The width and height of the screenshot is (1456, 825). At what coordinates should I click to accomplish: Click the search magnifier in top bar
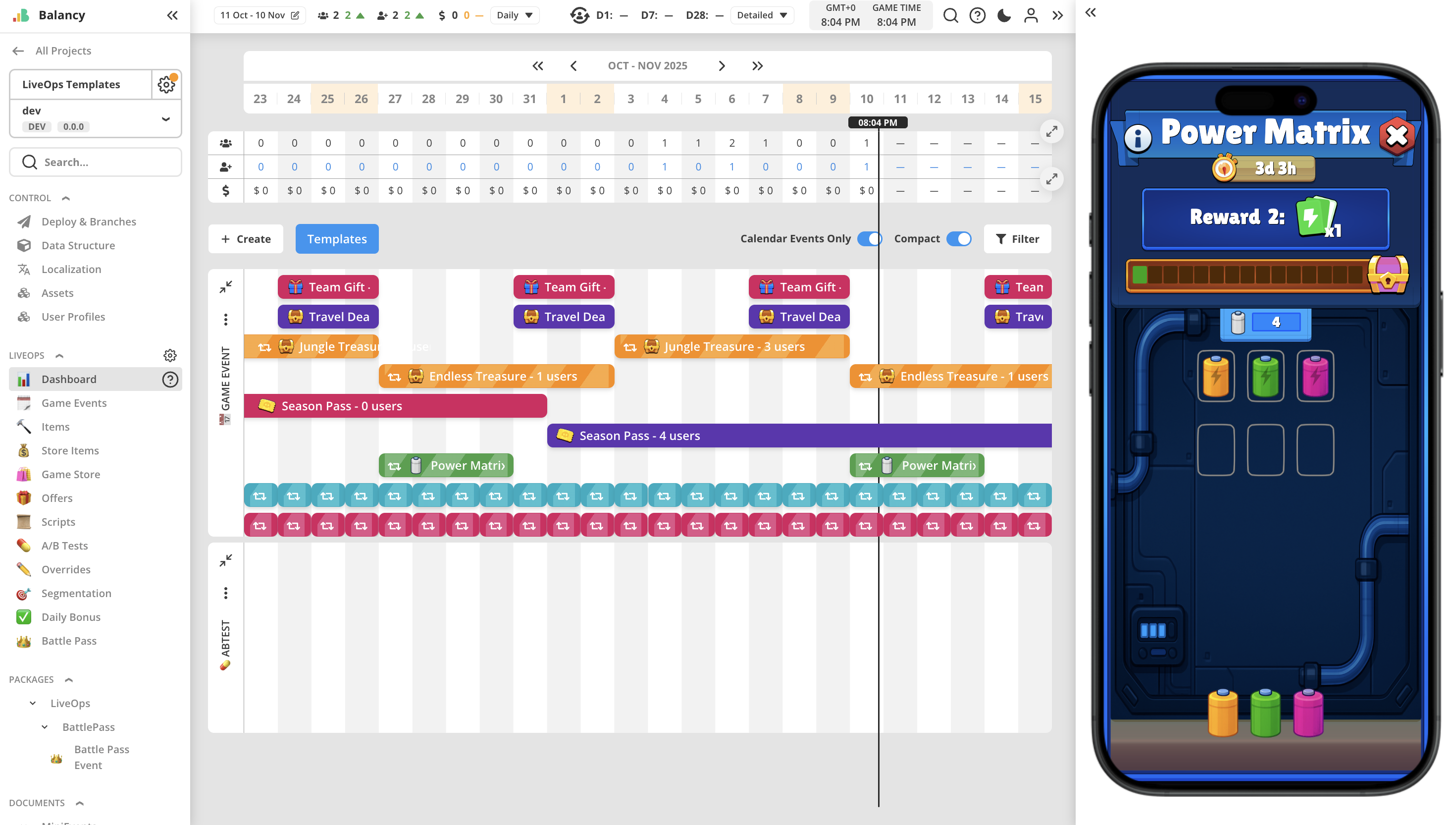(x=950, y=15)
